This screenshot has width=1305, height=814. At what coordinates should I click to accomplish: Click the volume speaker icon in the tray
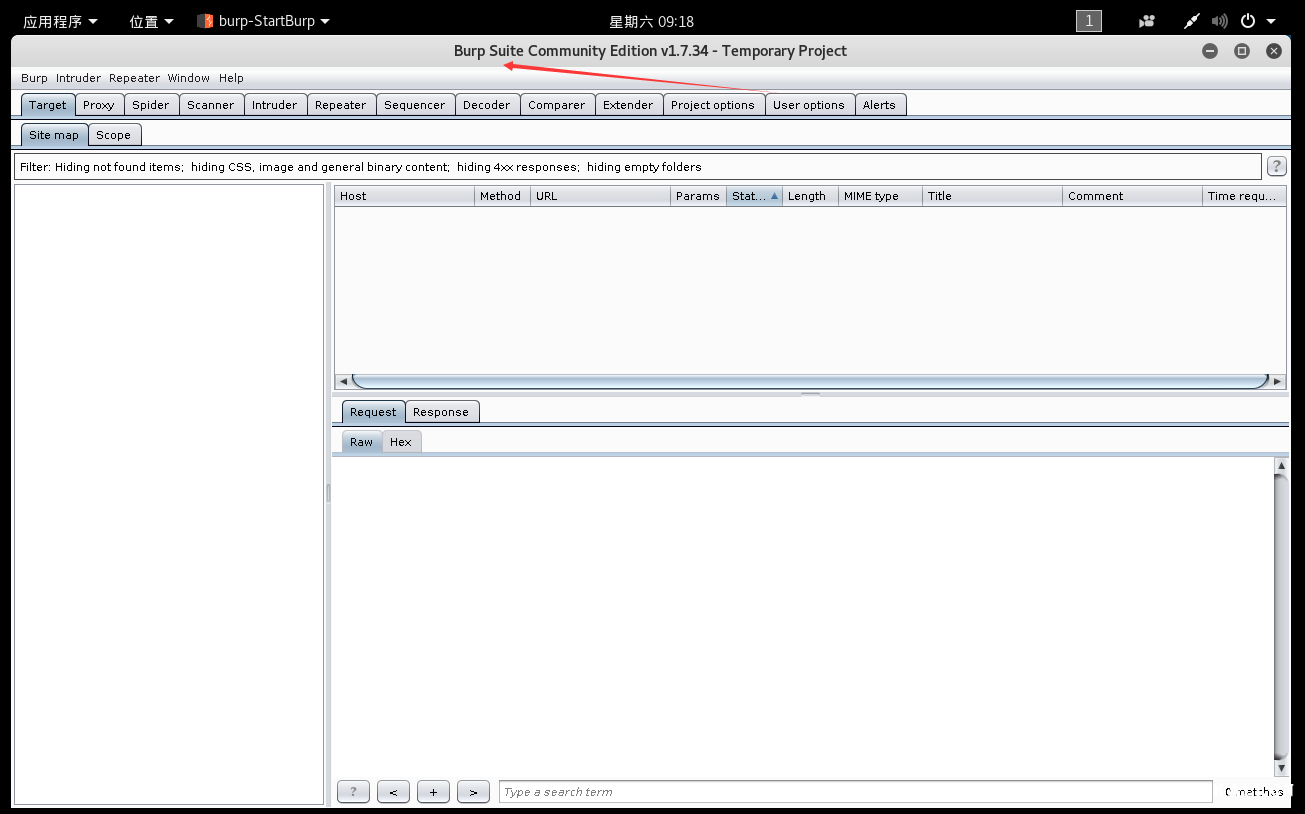pyautogui.click(x=1219, y=20)
